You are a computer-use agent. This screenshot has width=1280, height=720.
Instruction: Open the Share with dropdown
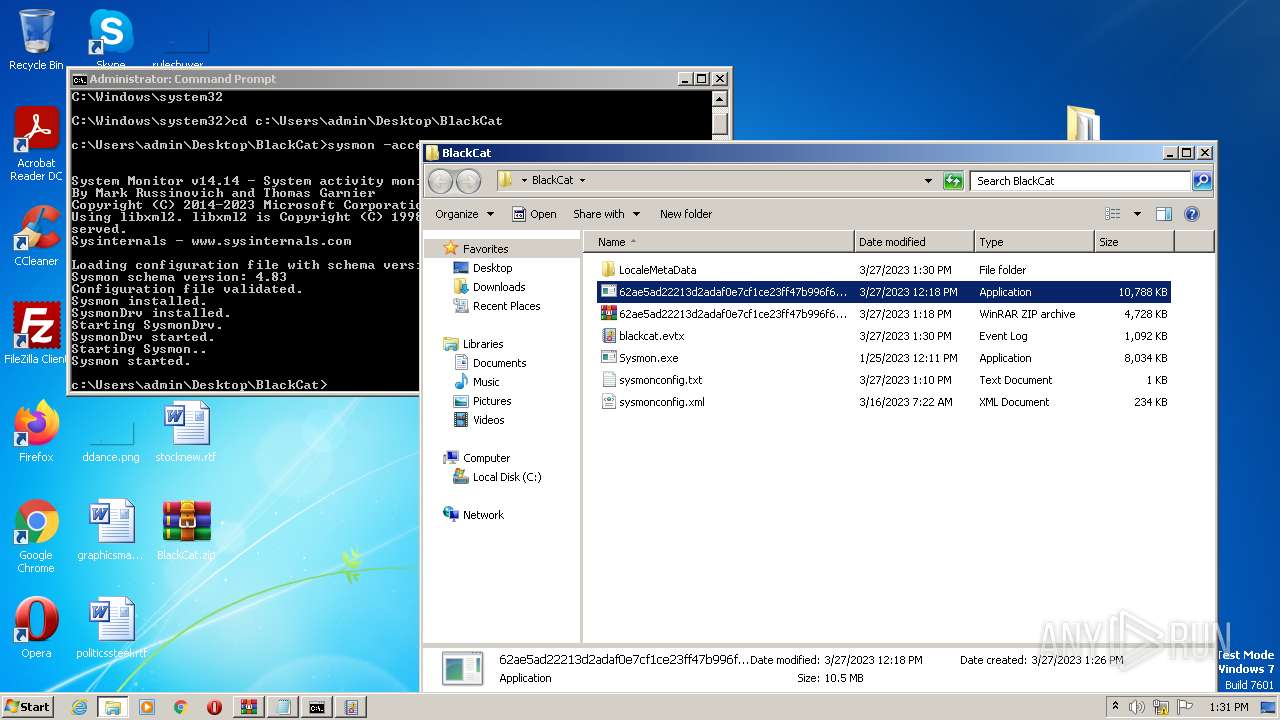click(x=606, y=214)
